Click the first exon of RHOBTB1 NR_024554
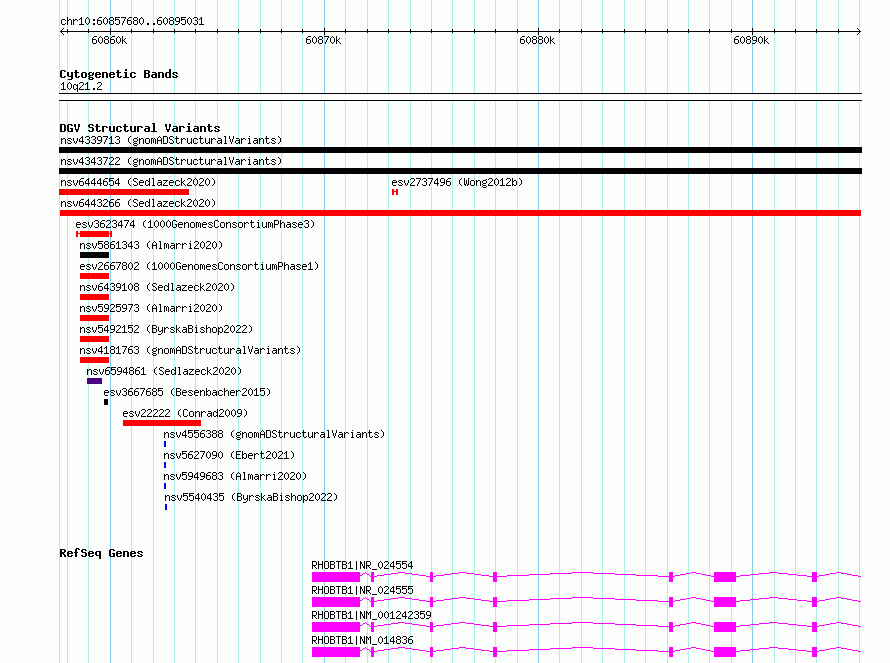This screenshot has height=663, width=890. point(336,577)
